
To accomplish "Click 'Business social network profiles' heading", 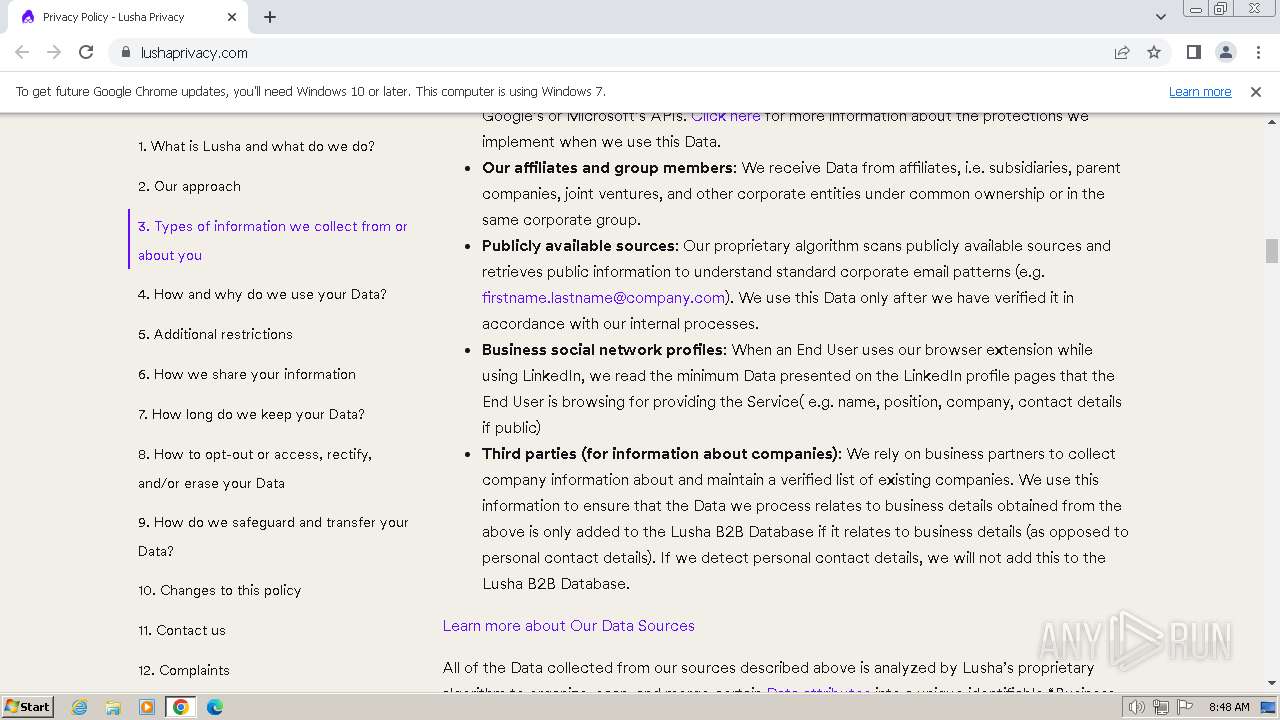I will point(603,349).
